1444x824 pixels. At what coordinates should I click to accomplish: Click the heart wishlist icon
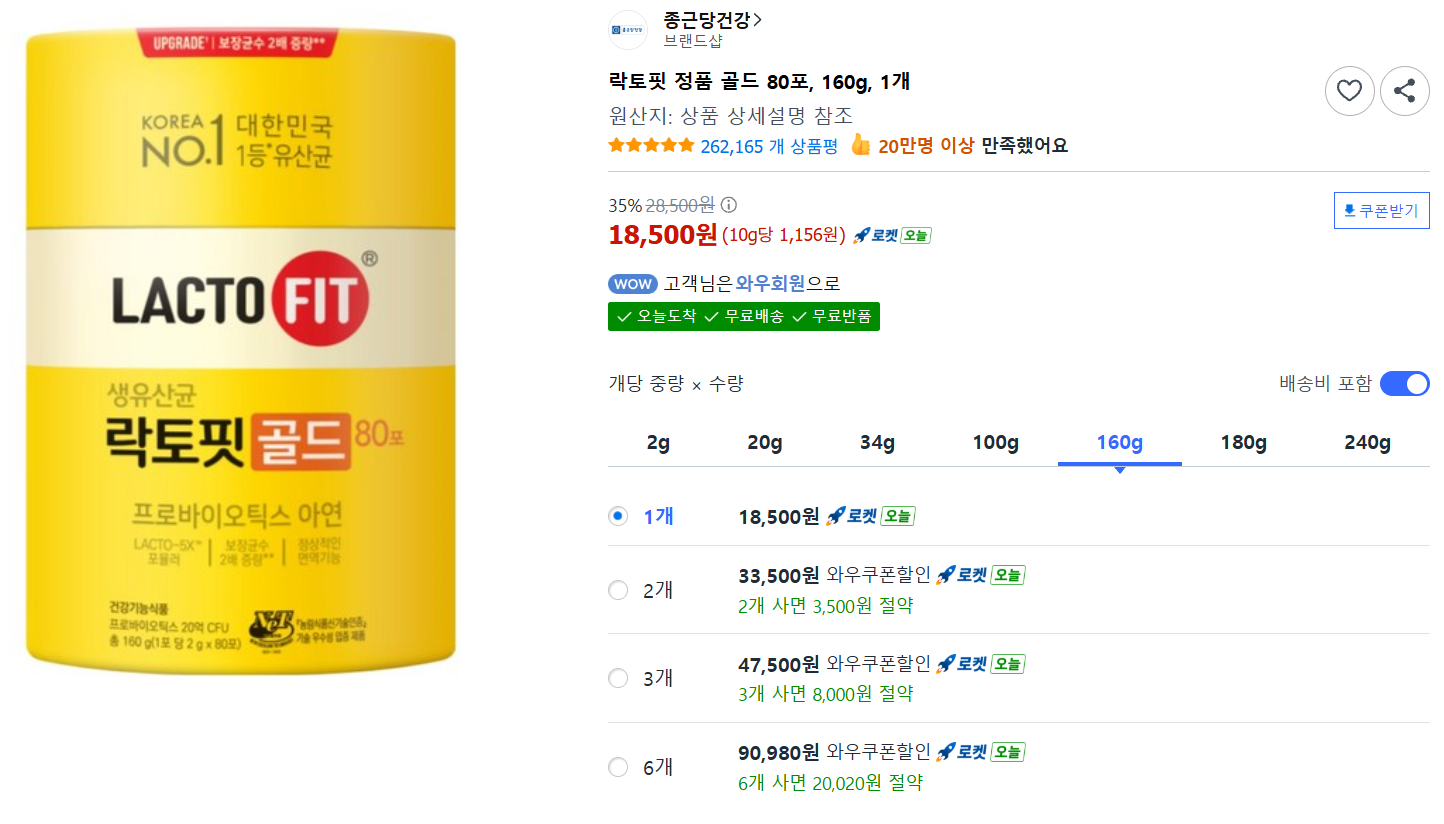point(1350,91)
